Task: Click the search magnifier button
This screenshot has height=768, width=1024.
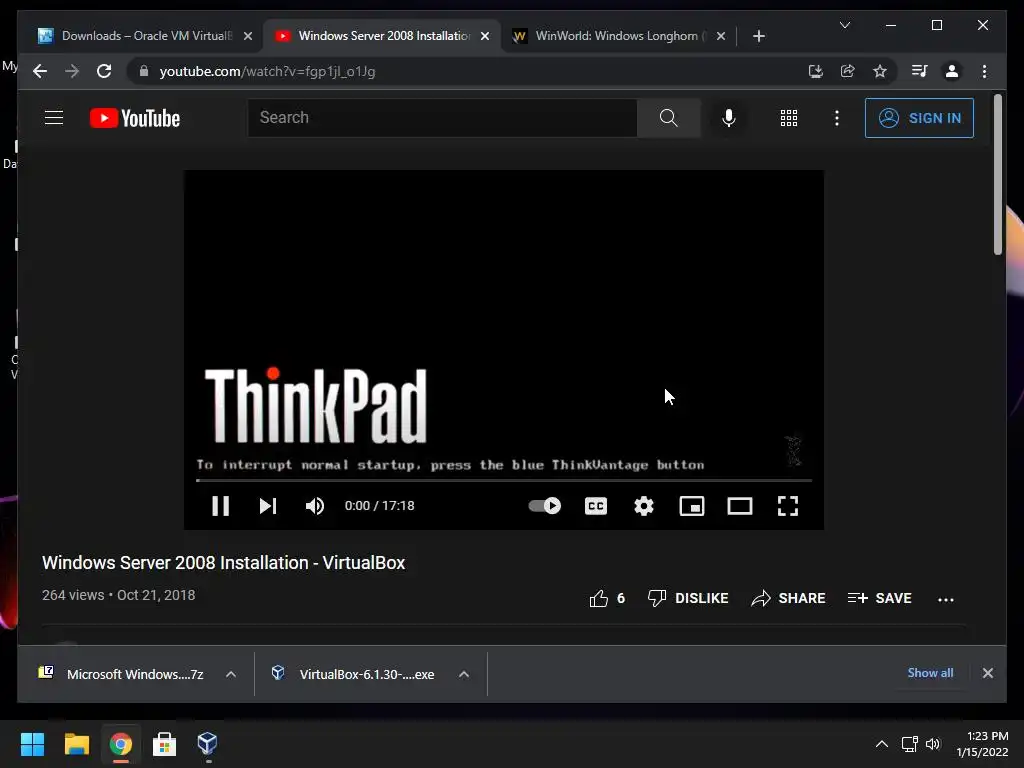Action: [x=668, y=118]
